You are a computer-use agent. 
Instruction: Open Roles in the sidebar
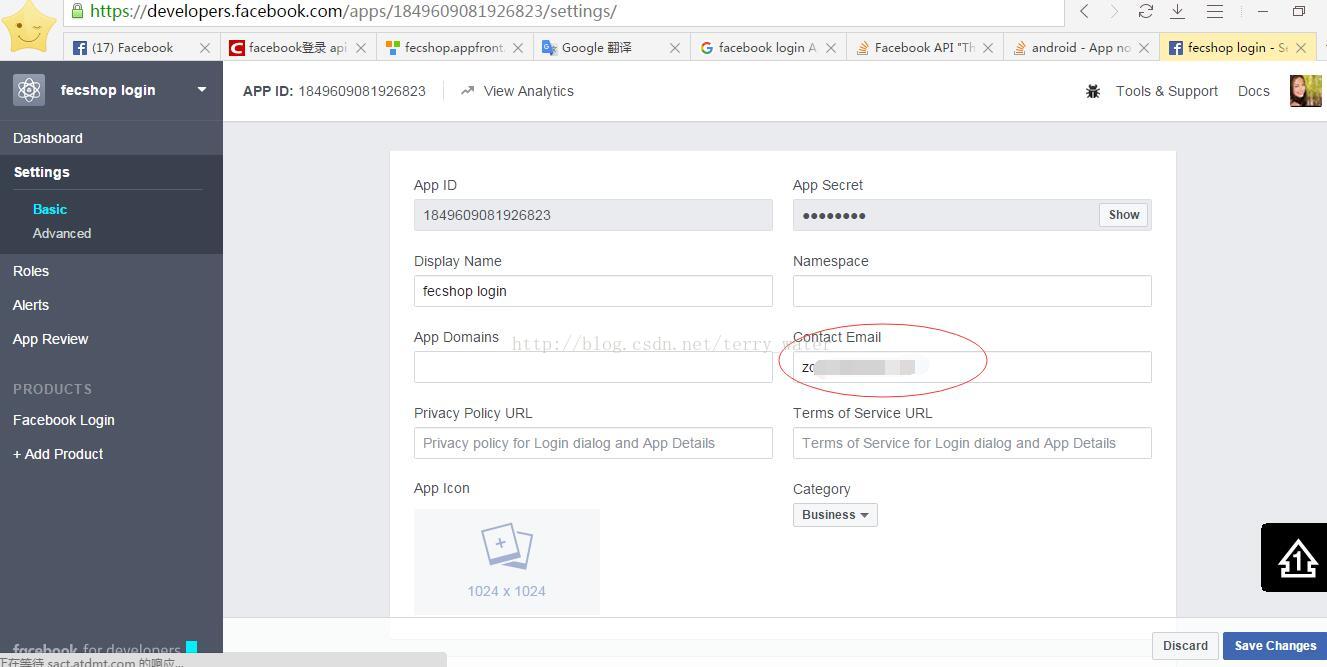pos(31,271)
